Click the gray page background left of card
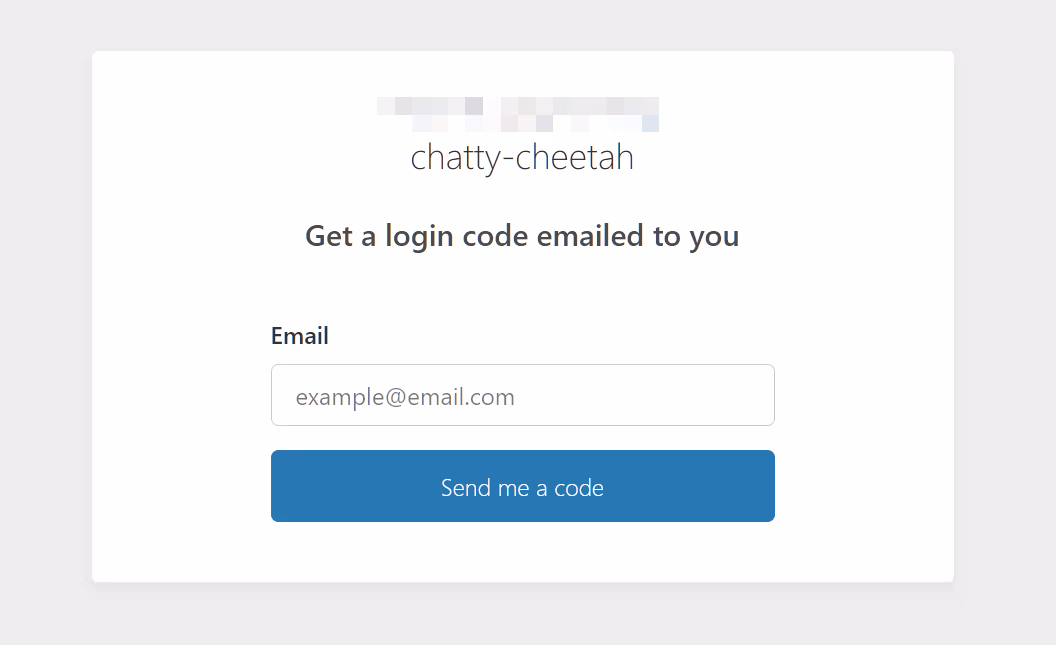 tap(45, 320)
